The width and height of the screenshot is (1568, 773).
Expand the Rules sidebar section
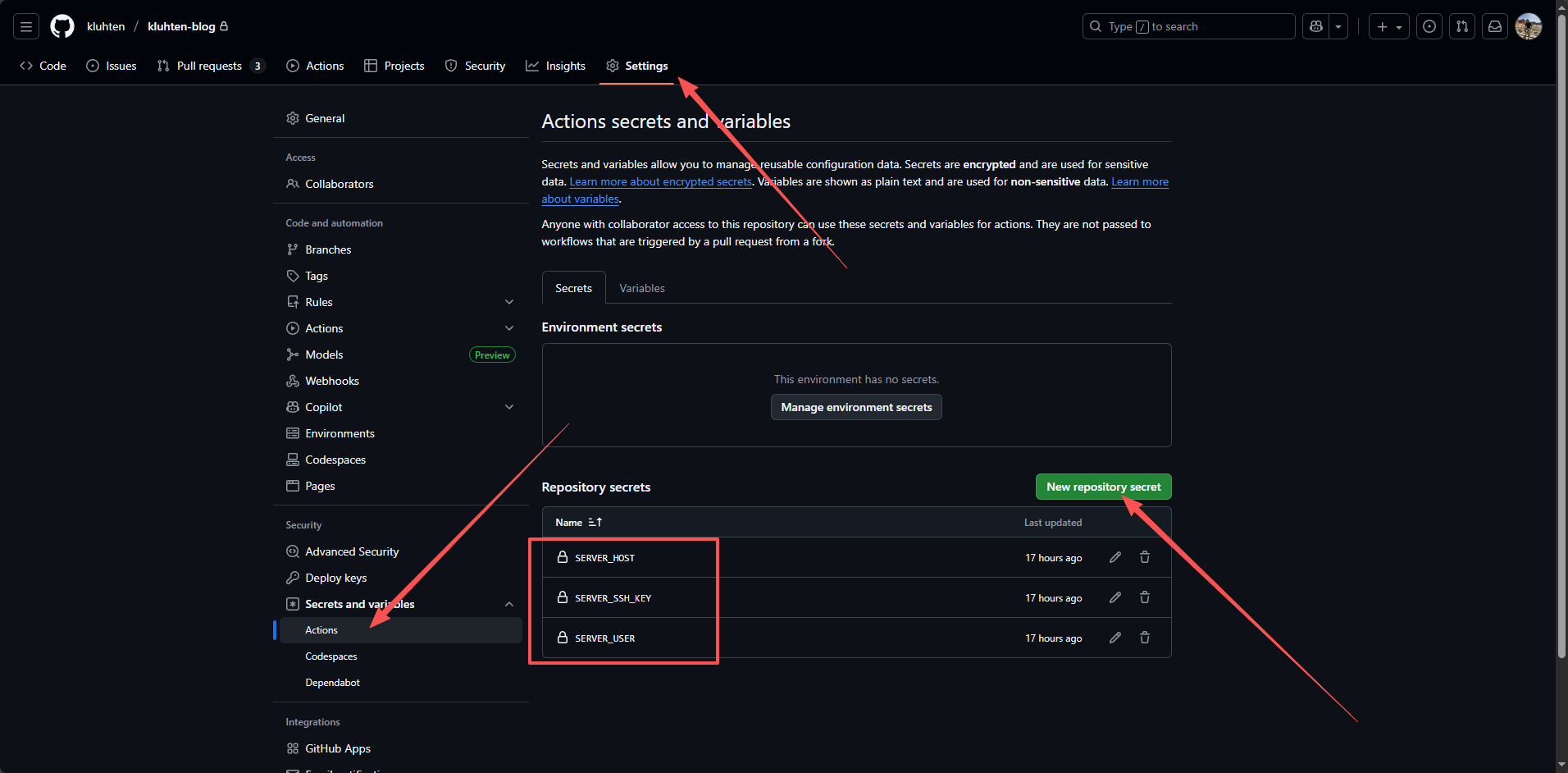[509, 302]
